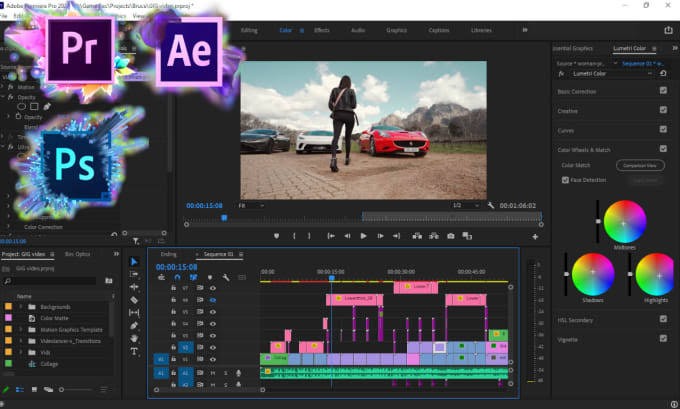Toggle Vignette checkbox
The height and width of the screenshot is (409, 680).
click(663, 338)
